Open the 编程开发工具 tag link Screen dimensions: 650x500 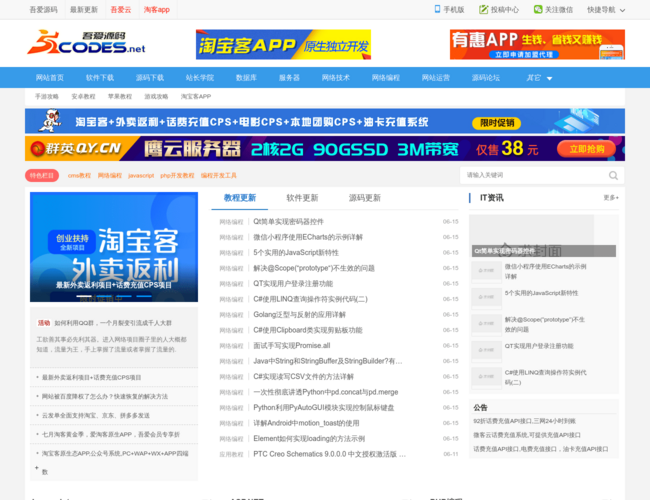tap(218, 175)
